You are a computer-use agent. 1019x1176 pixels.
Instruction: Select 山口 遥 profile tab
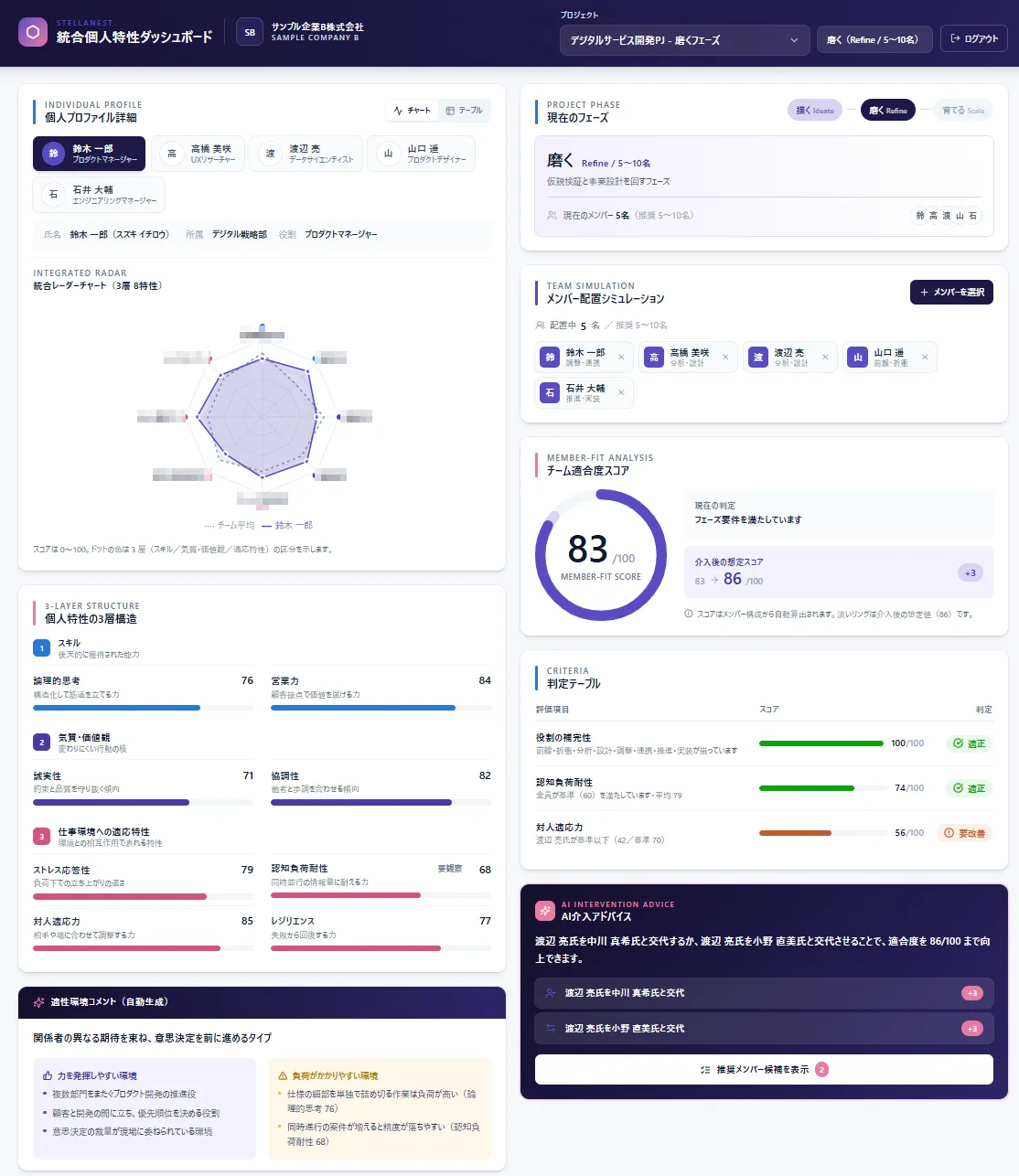(422, 154)
